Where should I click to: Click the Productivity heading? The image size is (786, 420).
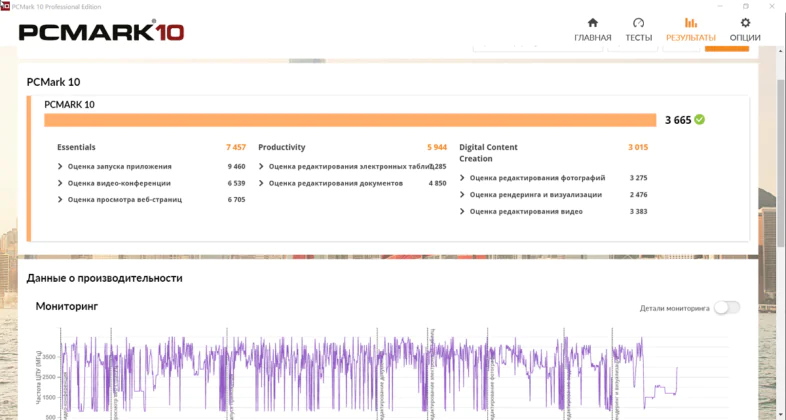point(282,147)
